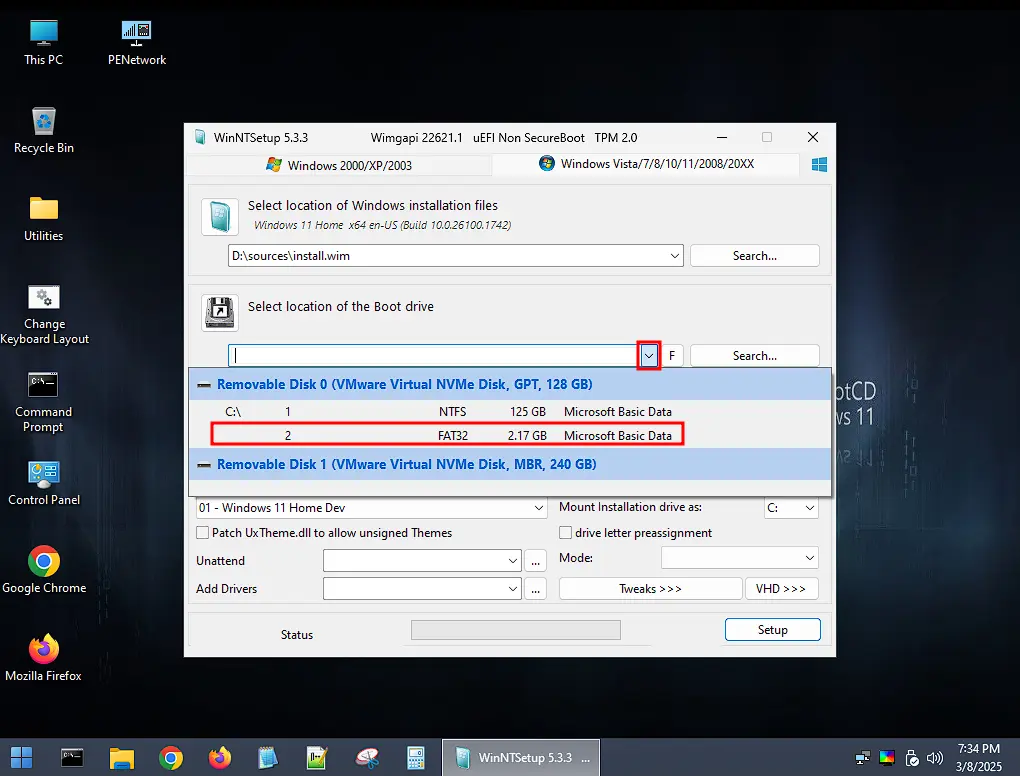Select the 2.17 GB FAT32 partition
Viewport: 1020px width, 776px height.
450,435
